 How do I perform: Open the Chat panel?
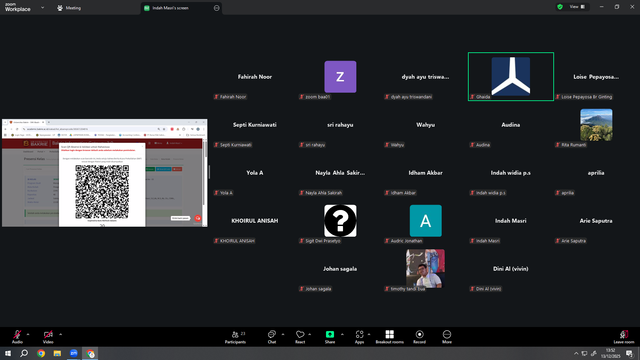point(272,337)
